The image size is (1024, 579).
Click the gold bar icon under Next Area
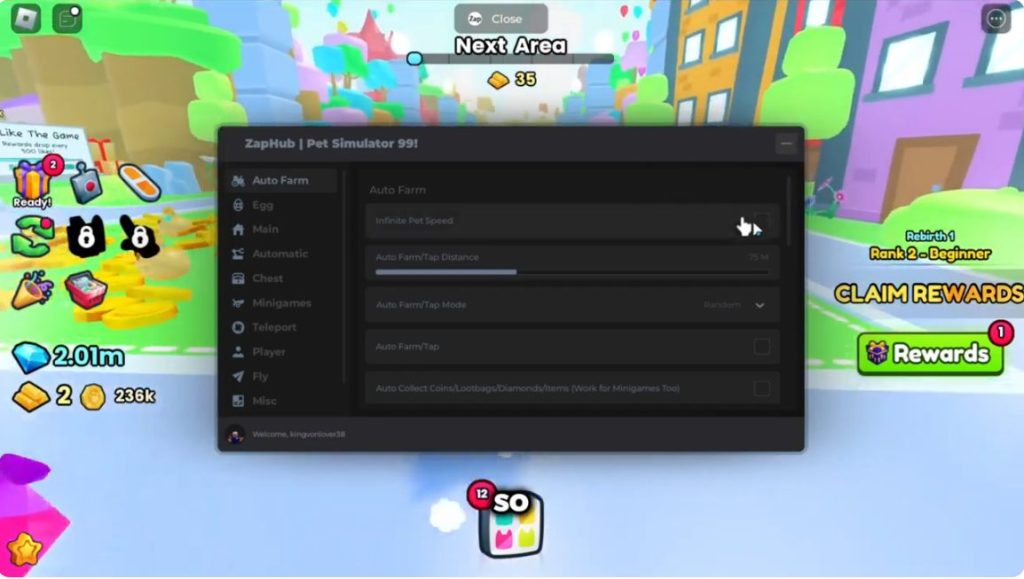(x=498, y=80)
